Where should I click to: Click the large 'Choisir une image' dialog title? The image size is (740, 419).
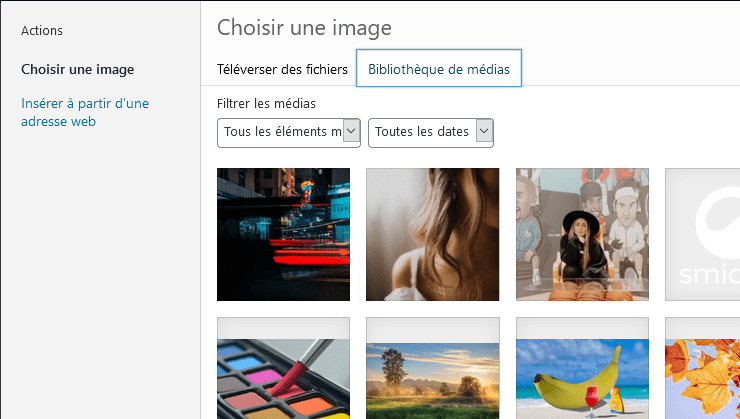click(304, 27)
